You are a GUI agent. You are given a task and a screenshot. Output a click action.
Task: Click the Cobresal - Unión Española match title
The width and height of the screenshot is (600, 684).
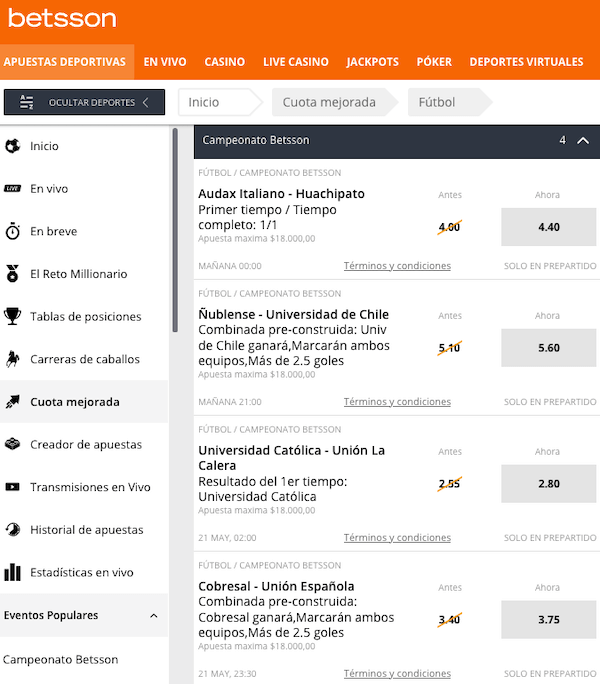pos(276,586)
